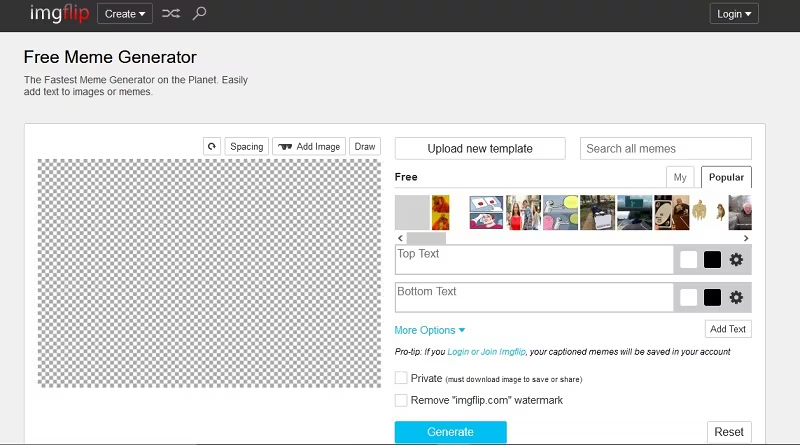Expand the Create dropdown menu
Viewport: 800px width, 445px height.
click(x=125, y=14)
